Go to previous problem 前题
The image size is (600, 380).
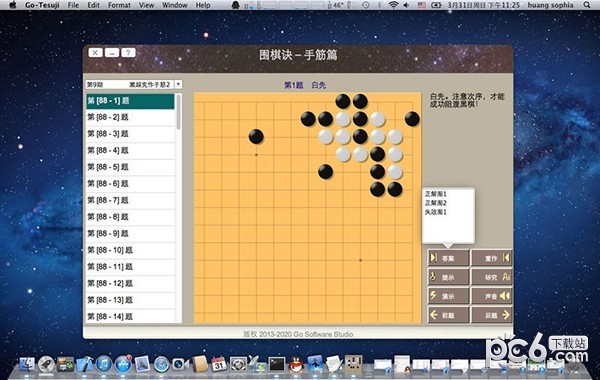[x=448, y=315]
